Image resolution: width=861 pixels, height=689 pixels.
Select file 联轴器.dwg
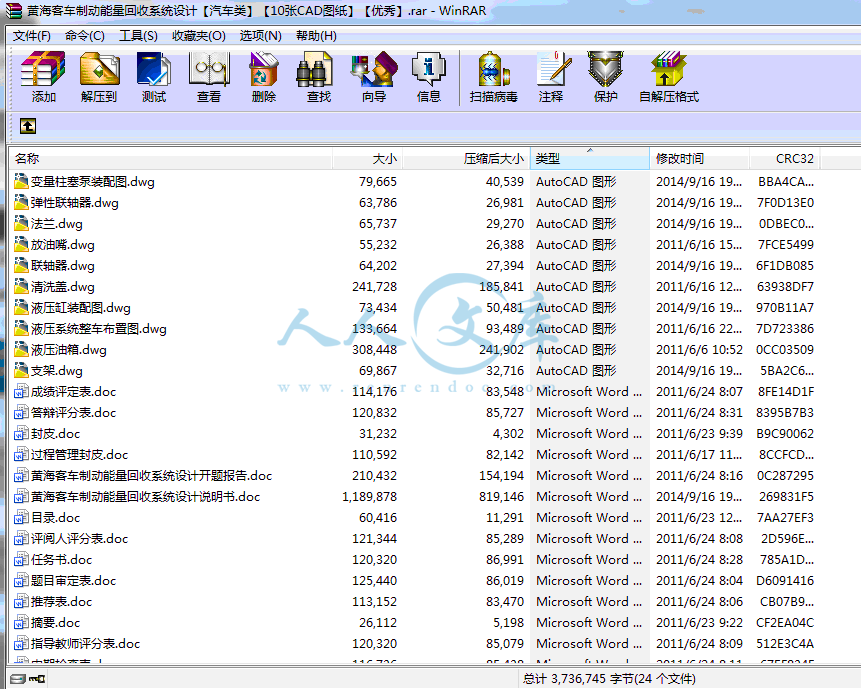[63, 266]
